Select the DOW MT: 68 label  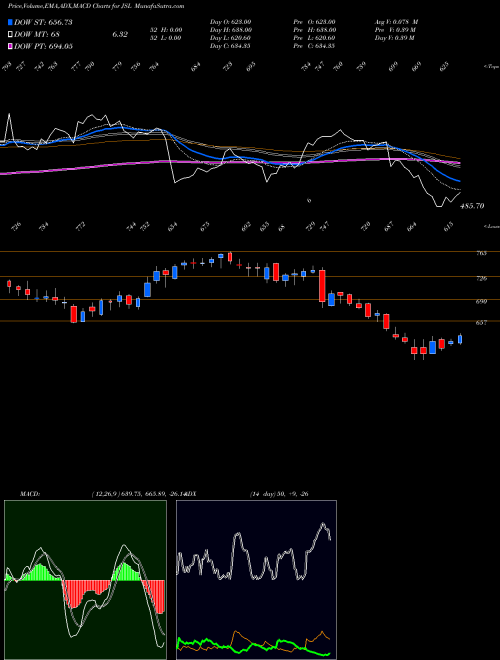(37, 35)
